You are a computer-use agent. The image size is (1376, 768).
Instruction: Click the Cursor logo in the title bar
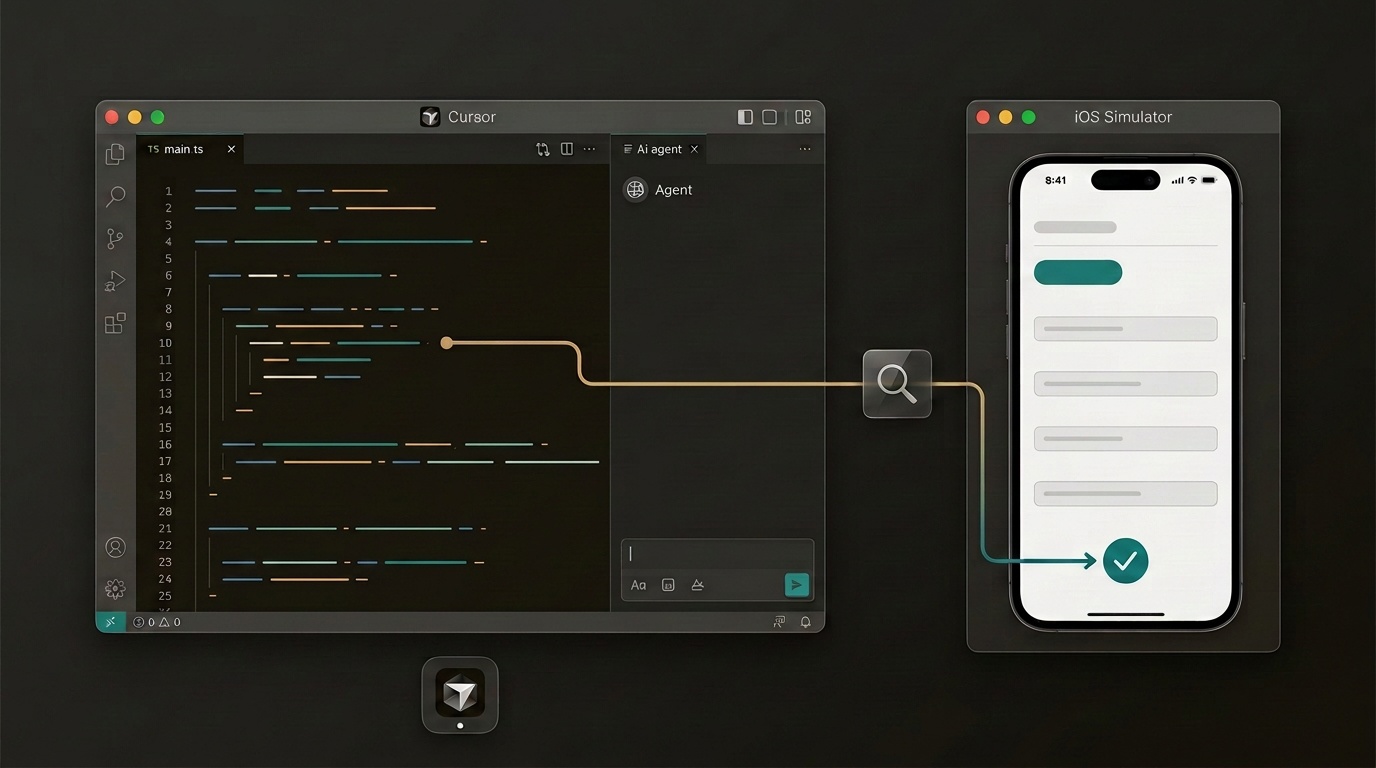point(430,117)
